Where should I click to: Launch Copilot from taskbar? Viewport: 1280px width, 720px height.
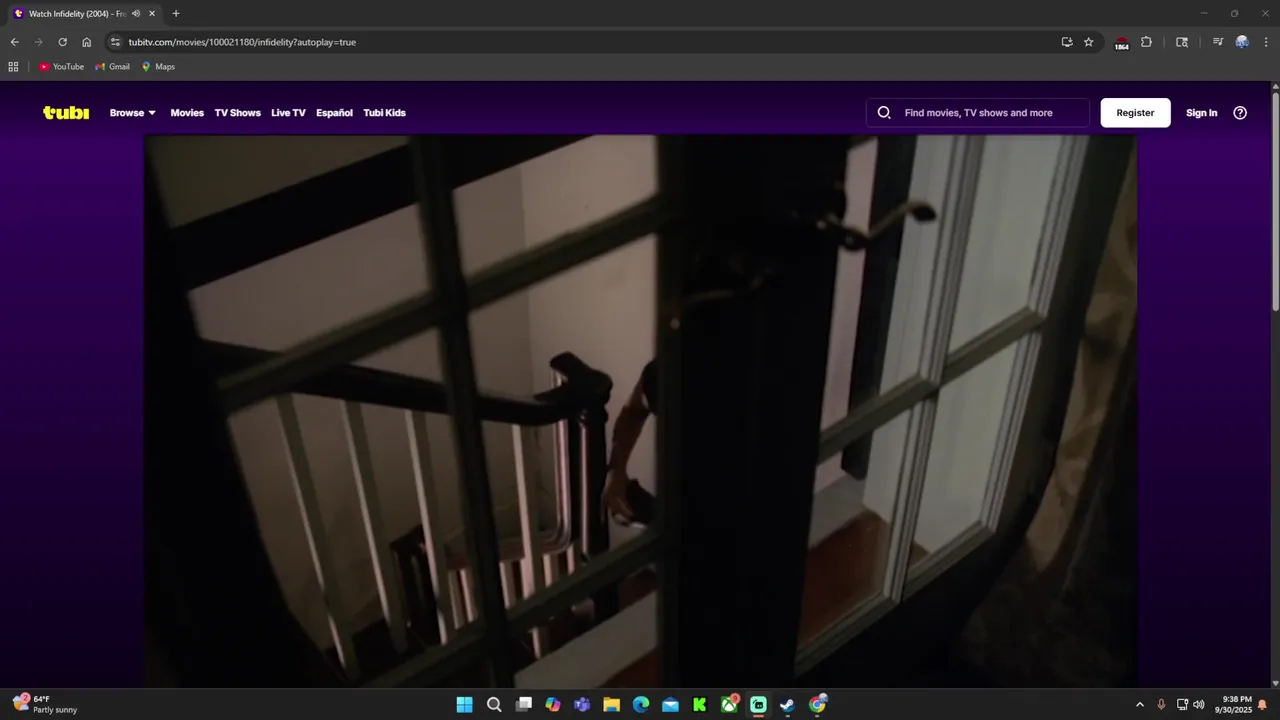click(x=553, y=705)
